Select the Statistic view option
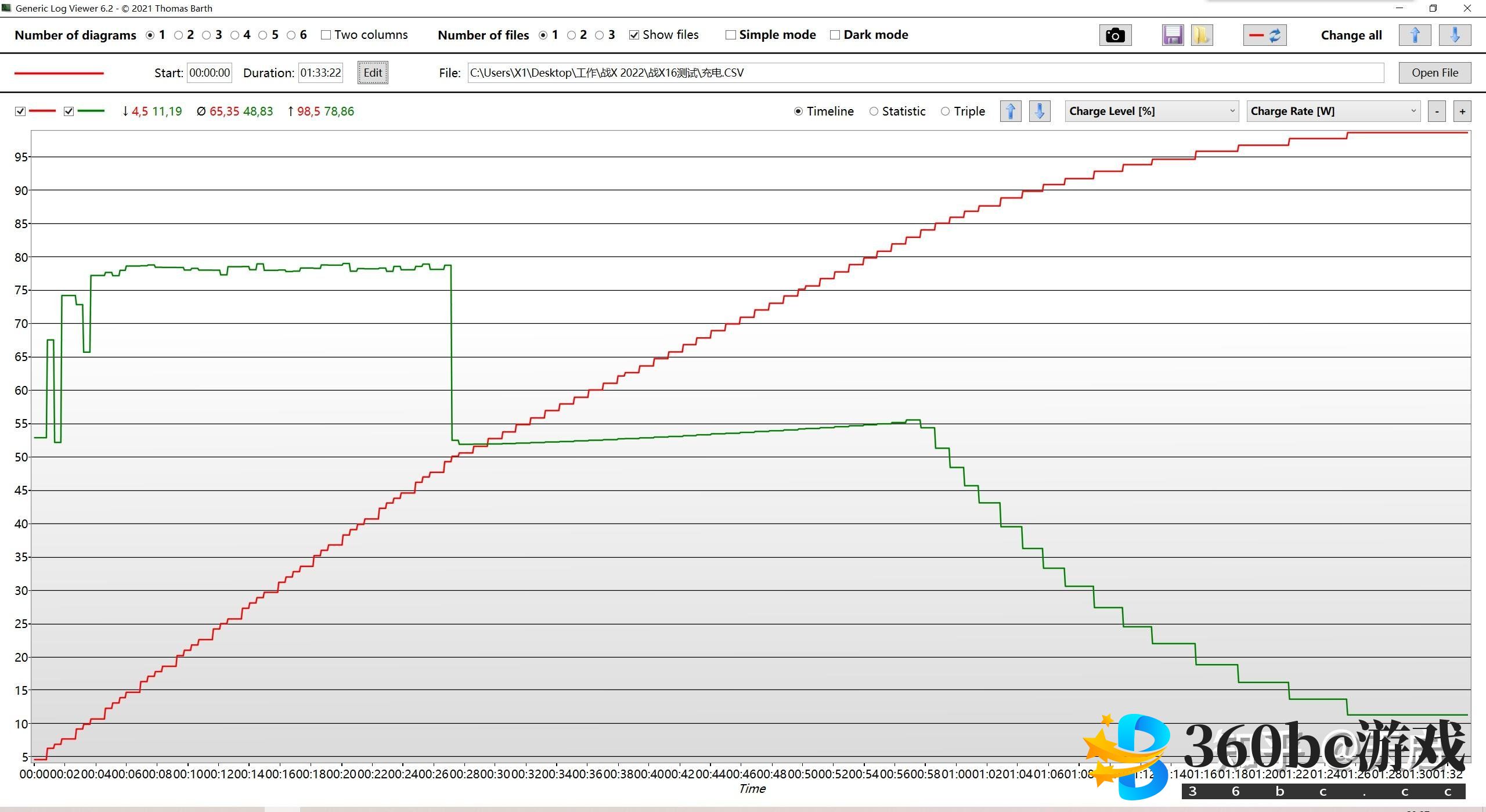This screenshot has width=1486, height=812. click(874, 111)
